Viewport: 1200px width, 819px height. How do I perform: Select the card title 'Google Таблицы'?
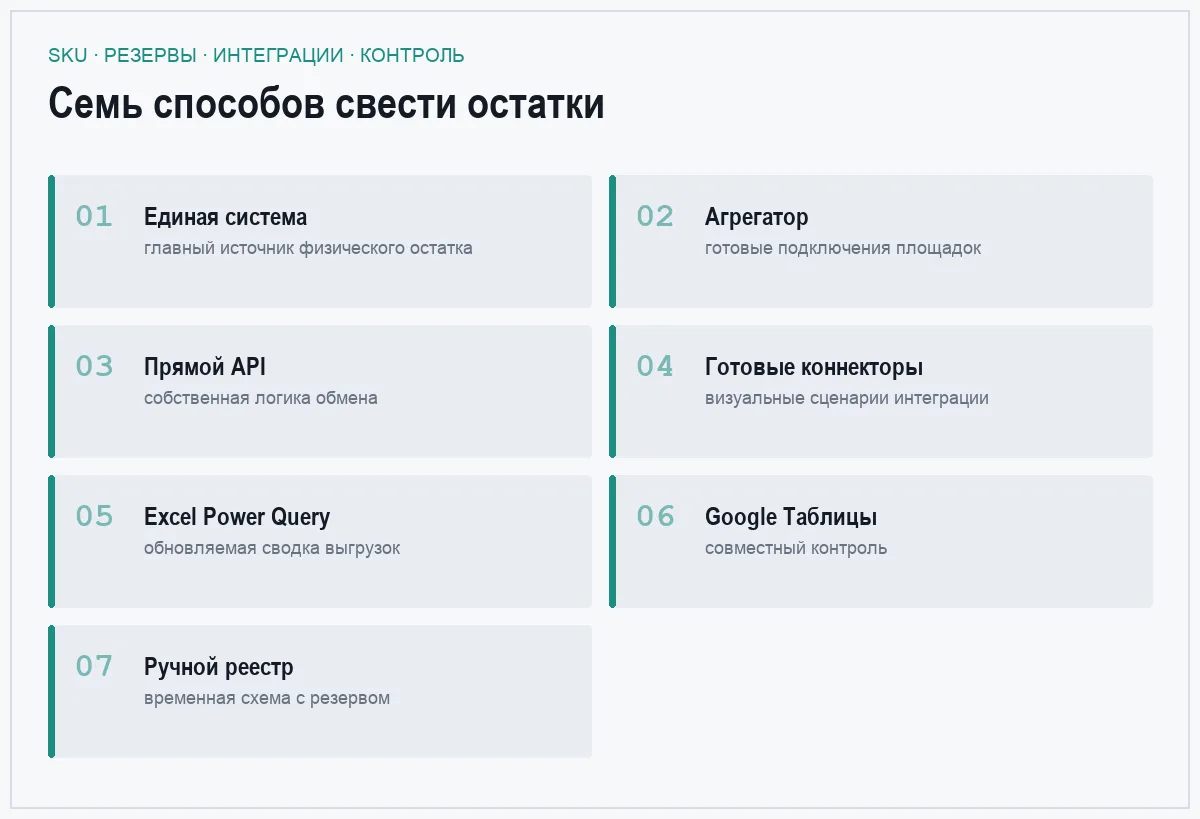point(791,517)
